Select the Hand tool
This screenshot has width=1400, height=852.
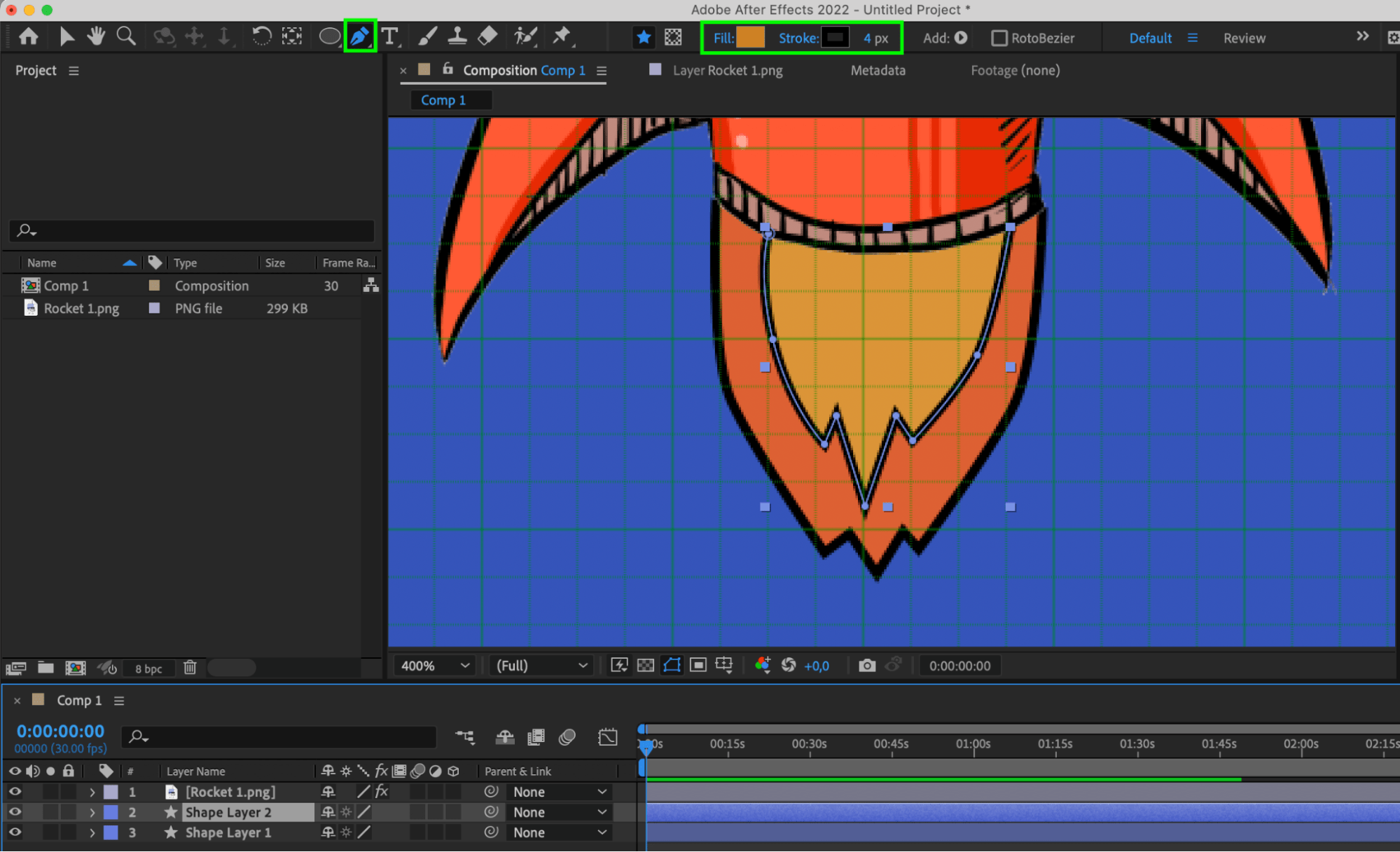pos(96,36)
